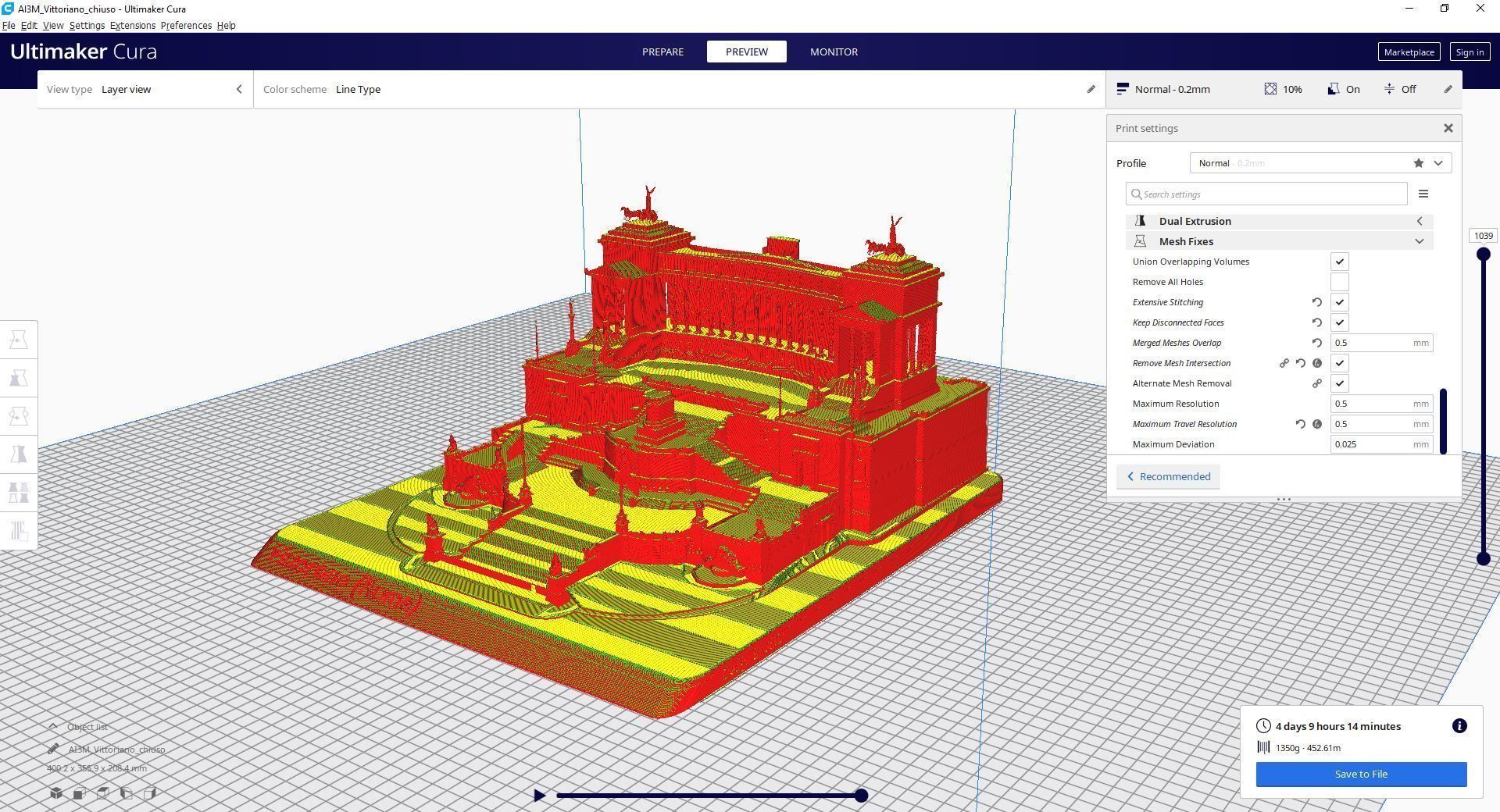Select the Per Model Settings tool
The image size is (1500, 812).
pyautogui.click(x=19, y=493)
